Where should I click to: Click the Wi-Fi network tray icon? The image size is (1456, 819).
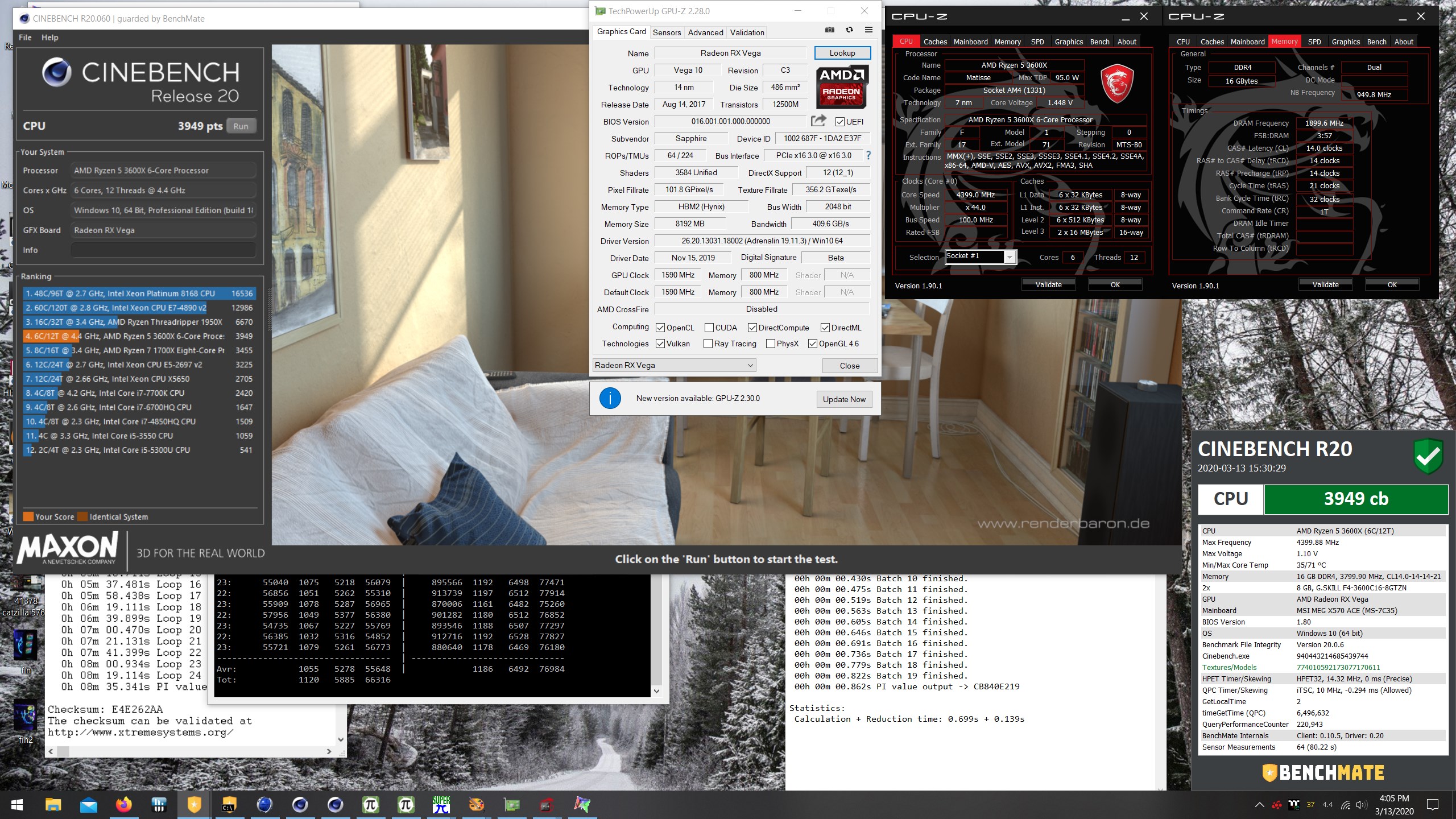(1345, 805)
